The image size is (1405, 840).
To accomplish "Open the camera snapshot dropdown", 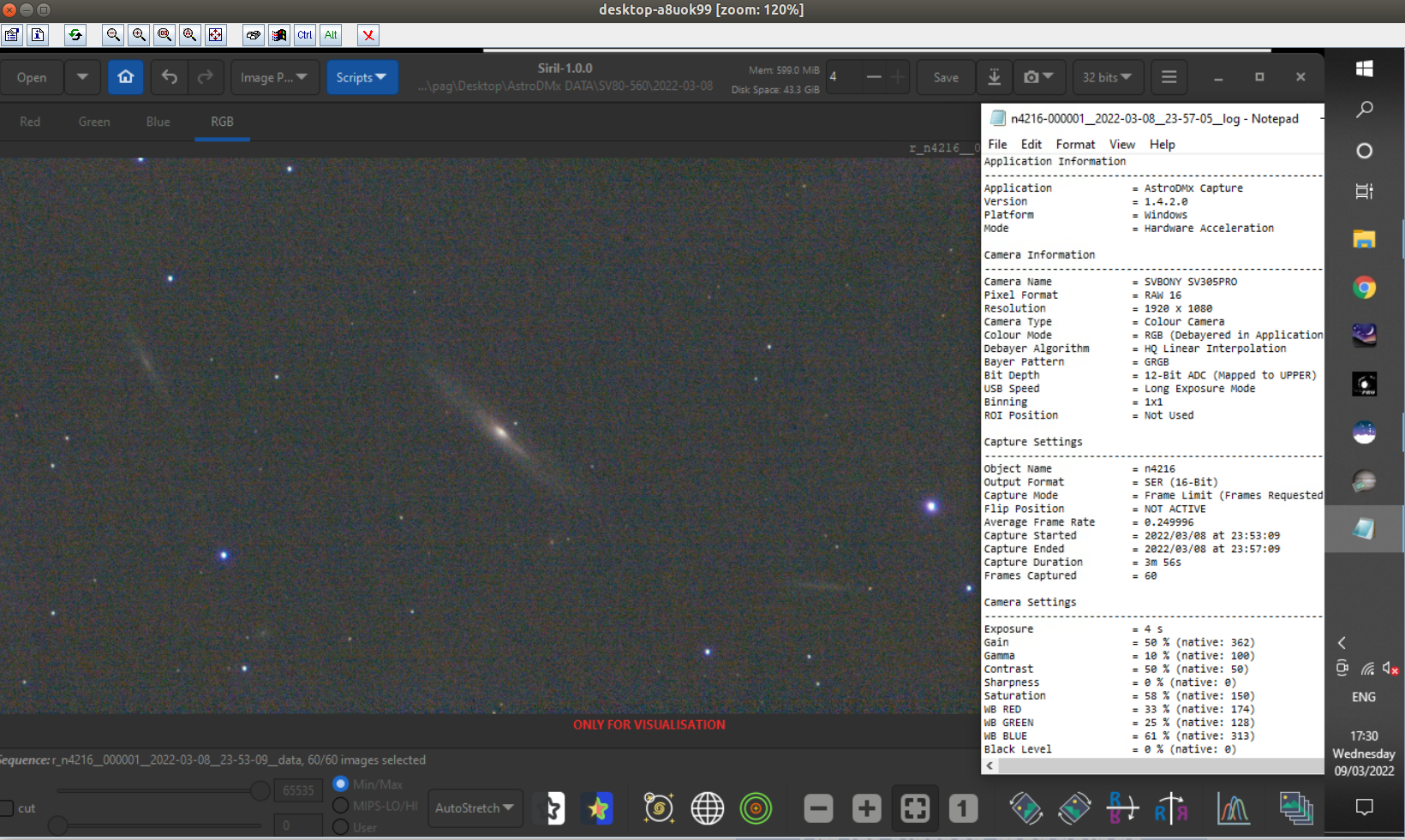I will tap(1038, 77).
